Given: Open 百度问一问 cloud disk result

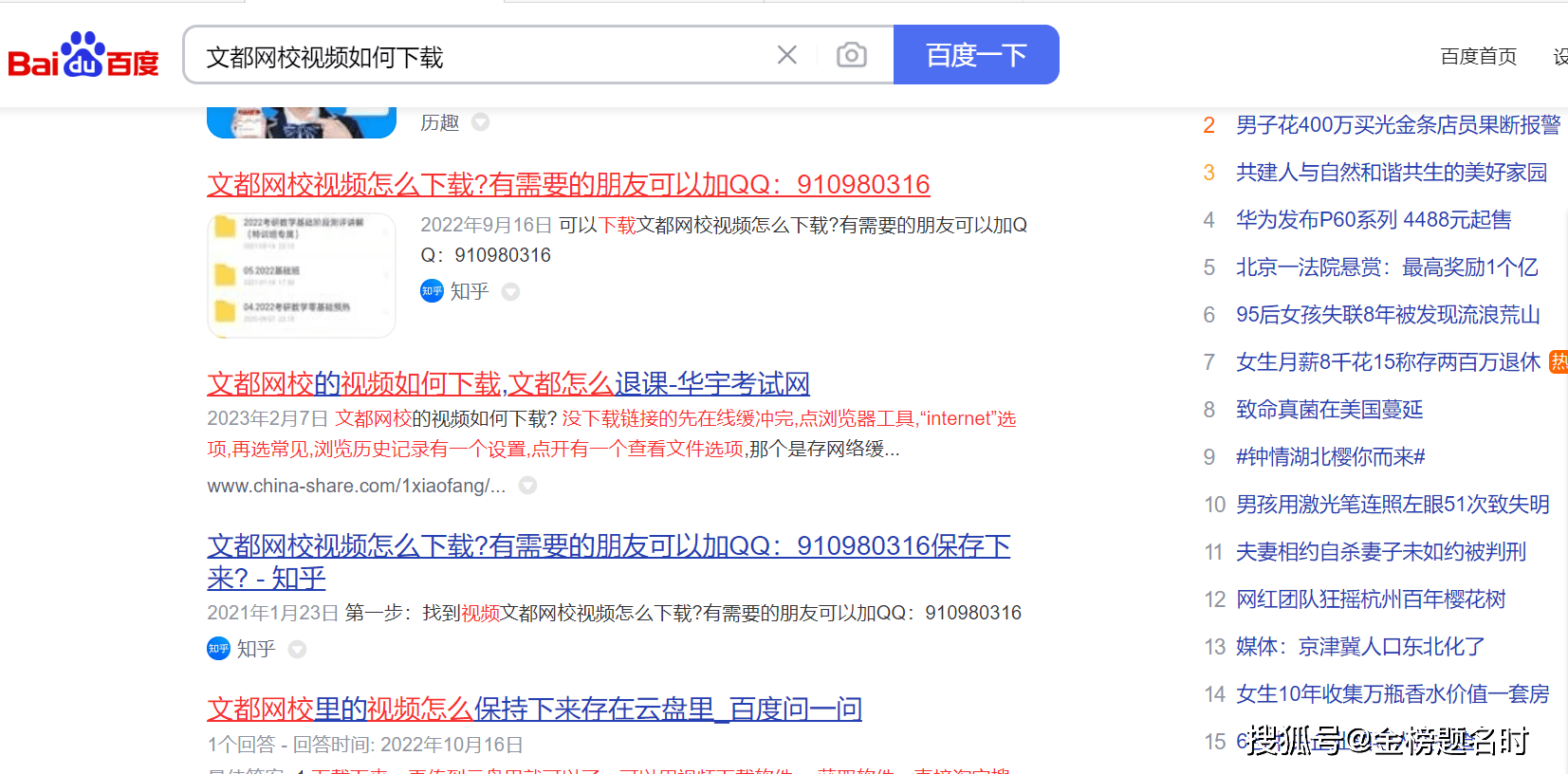Looking at the screenshot, I should pyautogui.click(x=534, y=709).
